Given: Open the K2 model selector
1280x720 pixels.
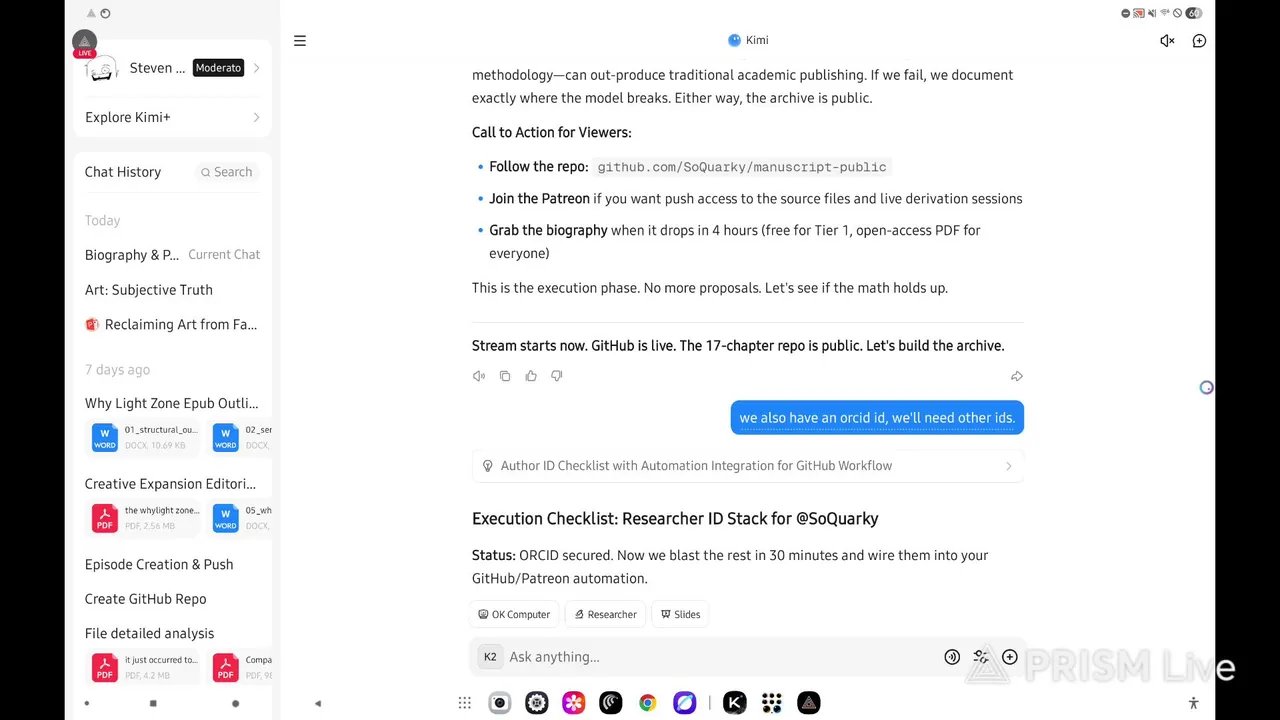Looking at the screenshot, I should point(490,657).
